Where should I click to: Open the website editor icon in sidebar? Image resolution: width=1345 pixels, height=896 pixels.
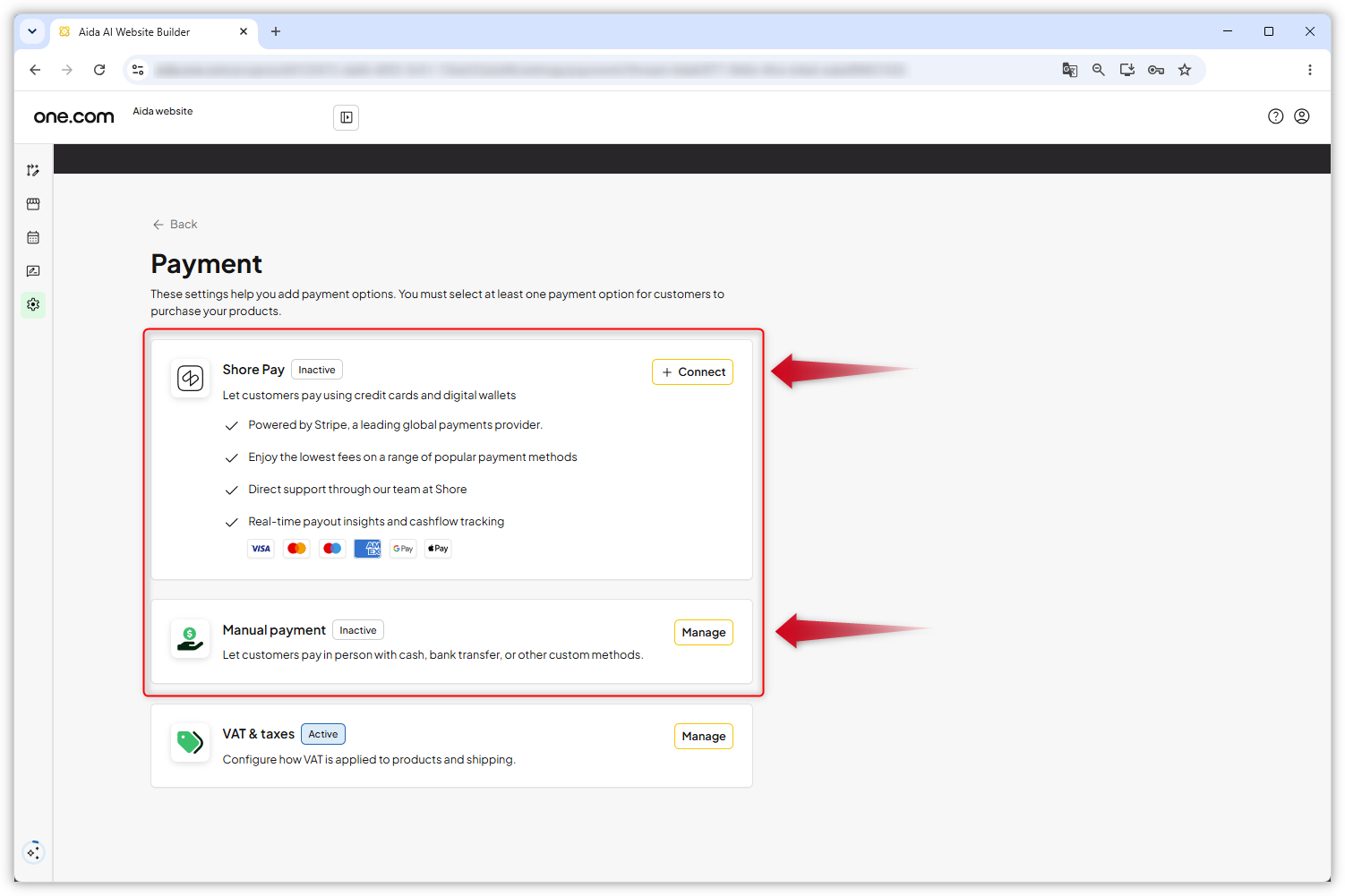click(x=33, y=170)
